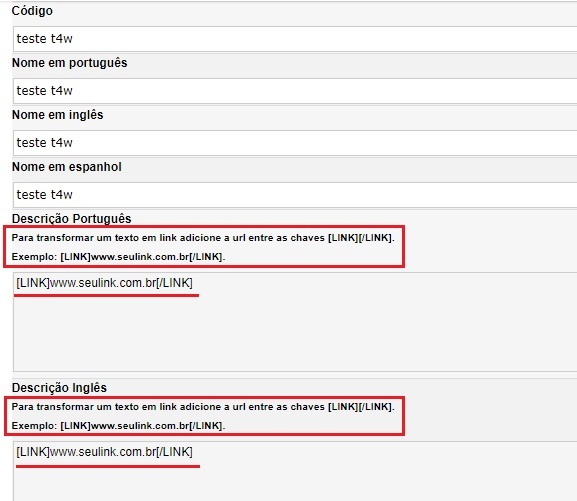Click the Exemplo line under Descrição Português
This screenshot has width=577, height=501.
(x=118, y=257)
